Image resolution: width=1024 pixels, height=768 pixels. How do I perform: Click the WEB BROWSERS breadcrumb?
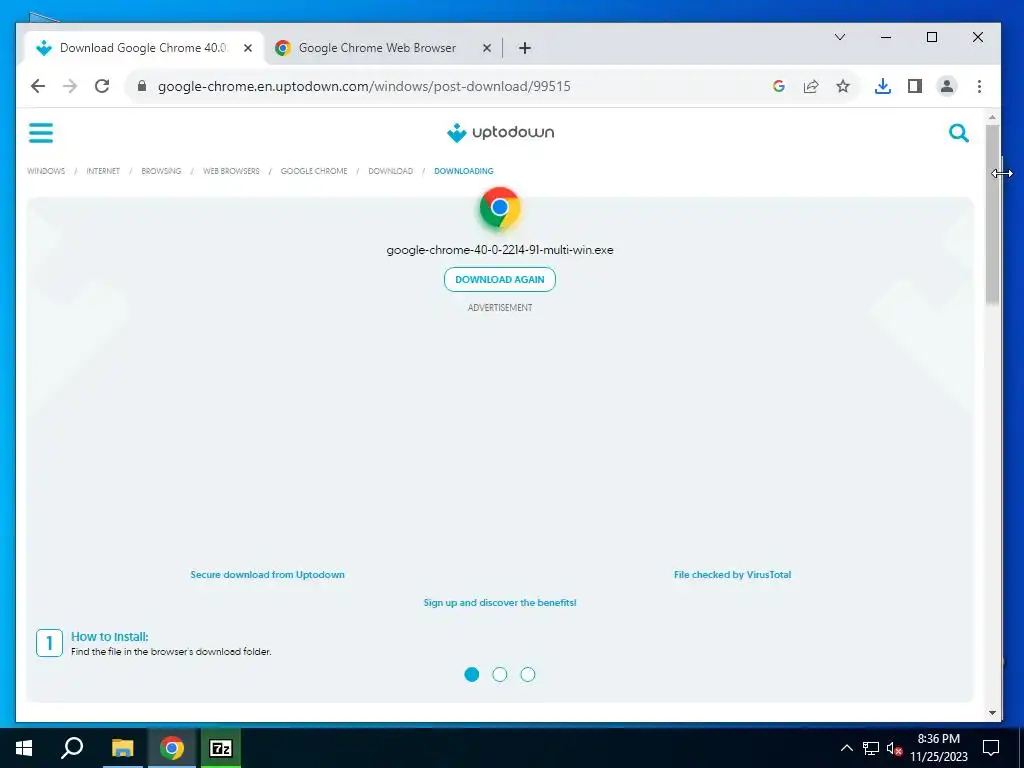click(x=231, y=171)
